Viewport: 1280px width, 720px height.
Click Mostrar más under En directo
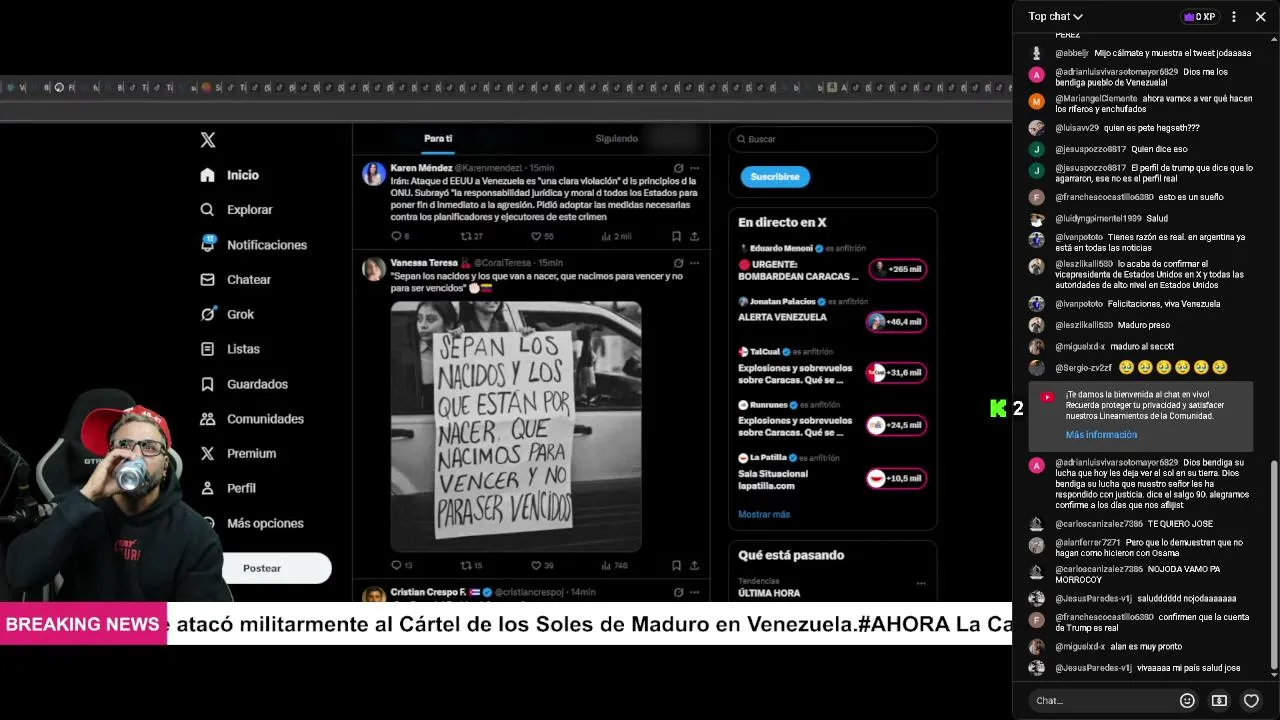(x=764, y=514)
